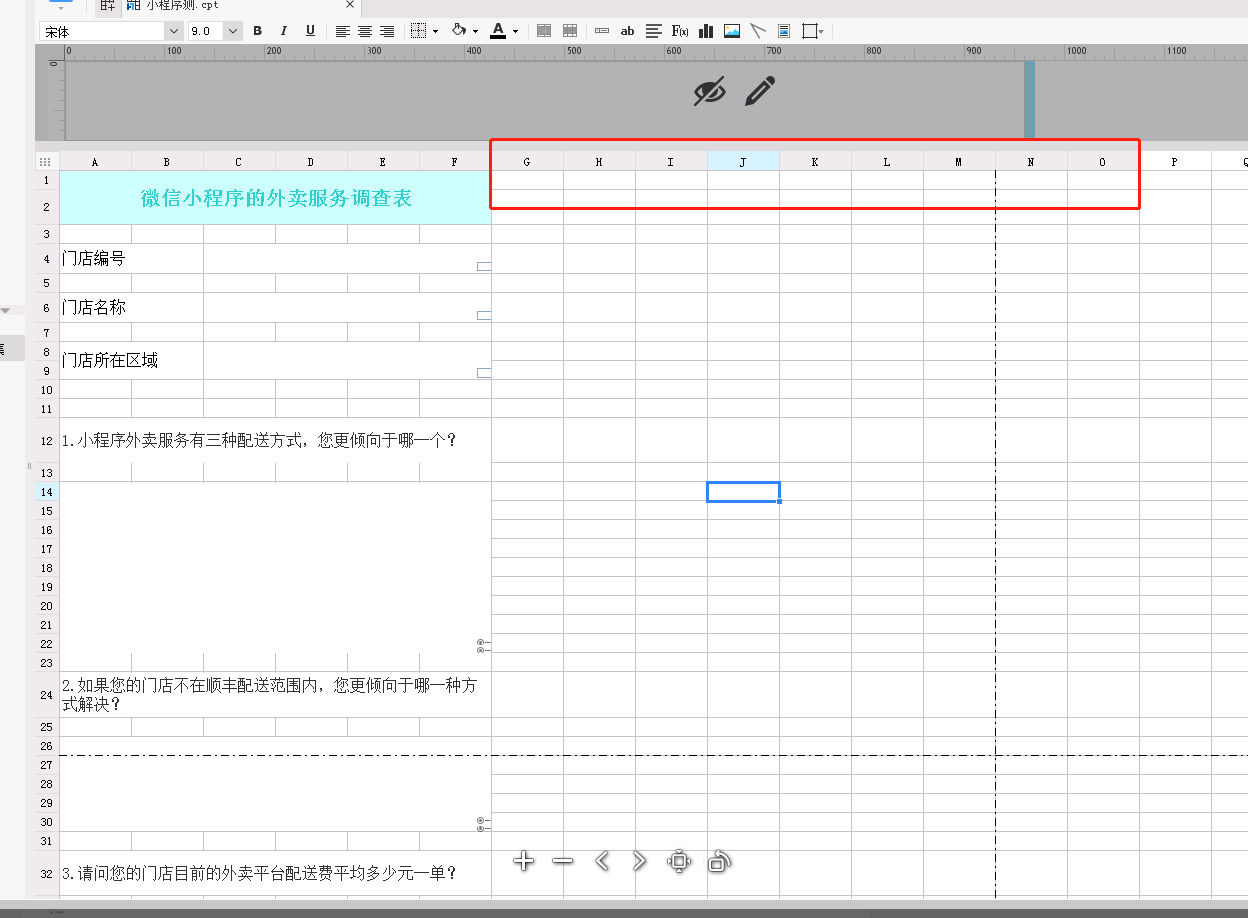Apply the font color 'A' swatch
The height and width of the screenshot is (918, 1248).
pos(498,31)
